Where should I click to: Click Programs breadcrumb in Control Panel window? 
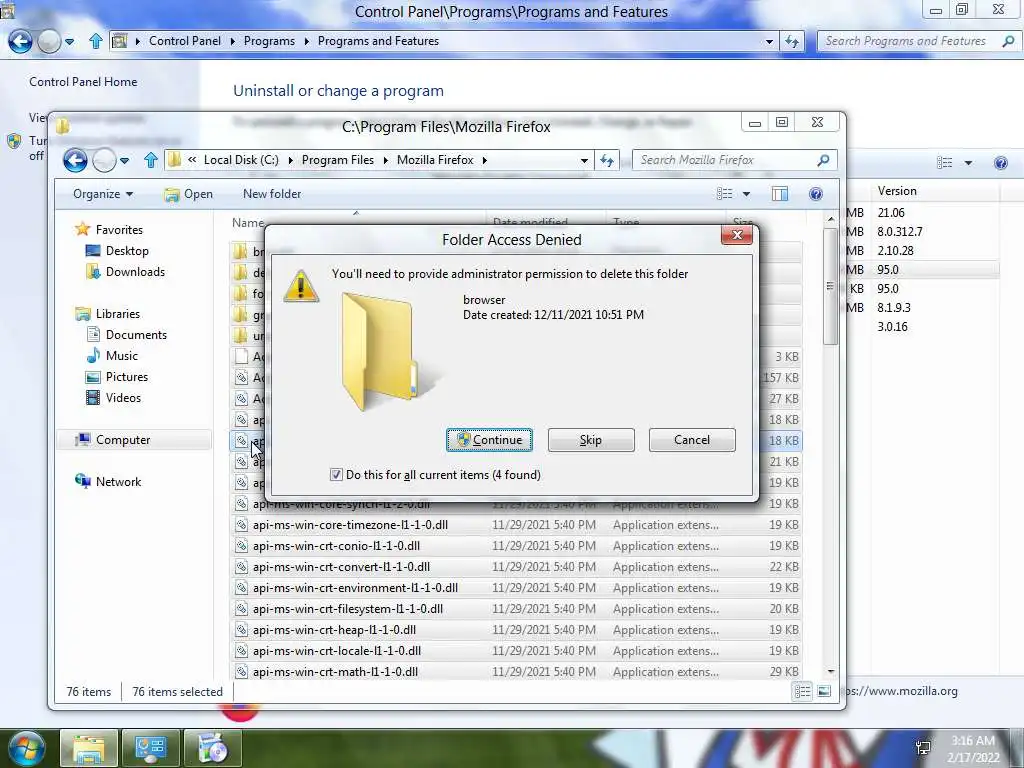click(x=269, y=40)
